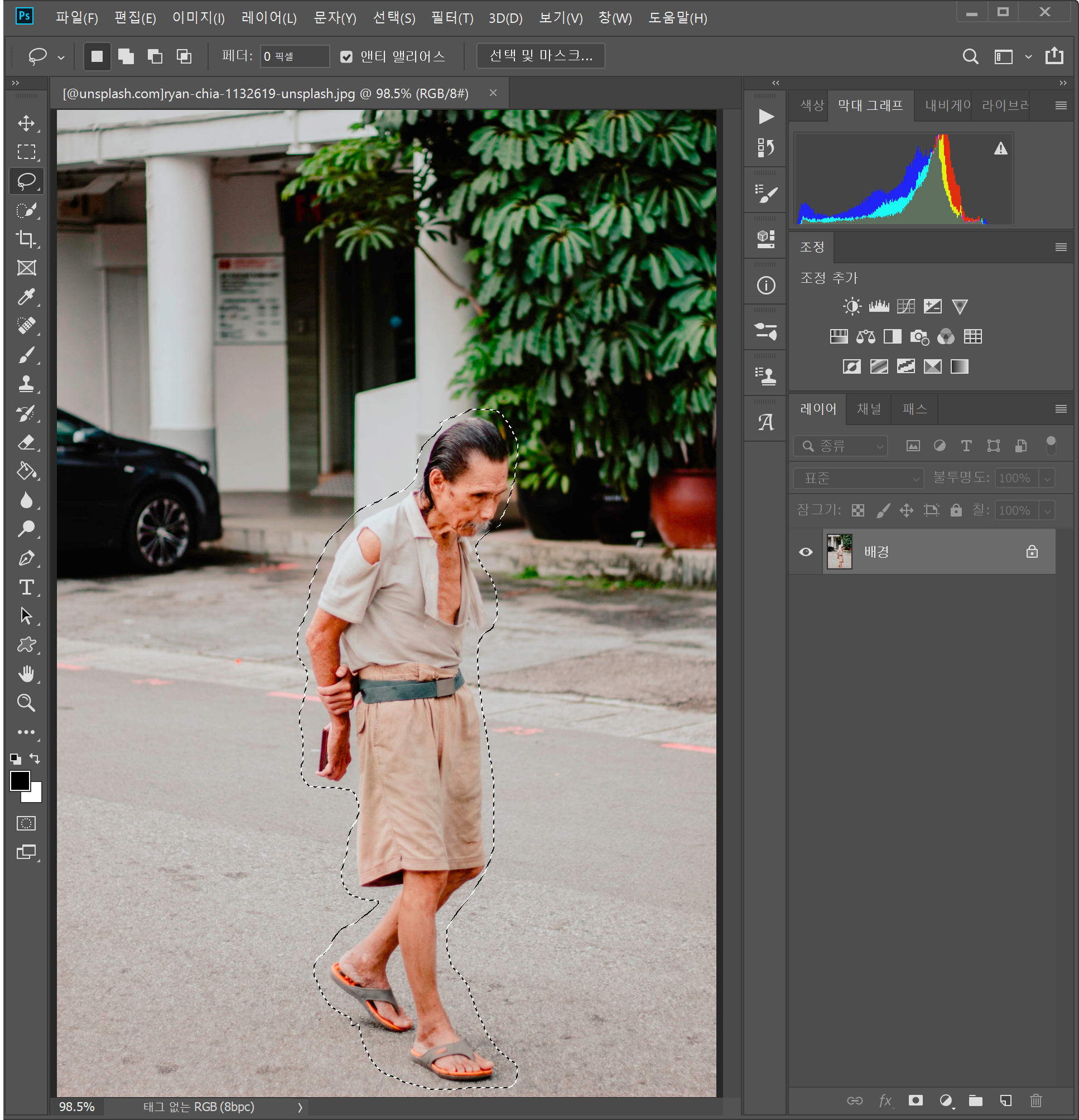Click the delete layer trash icon
Screen dimensions: 1079x1120
[x=1035, y=1100]
